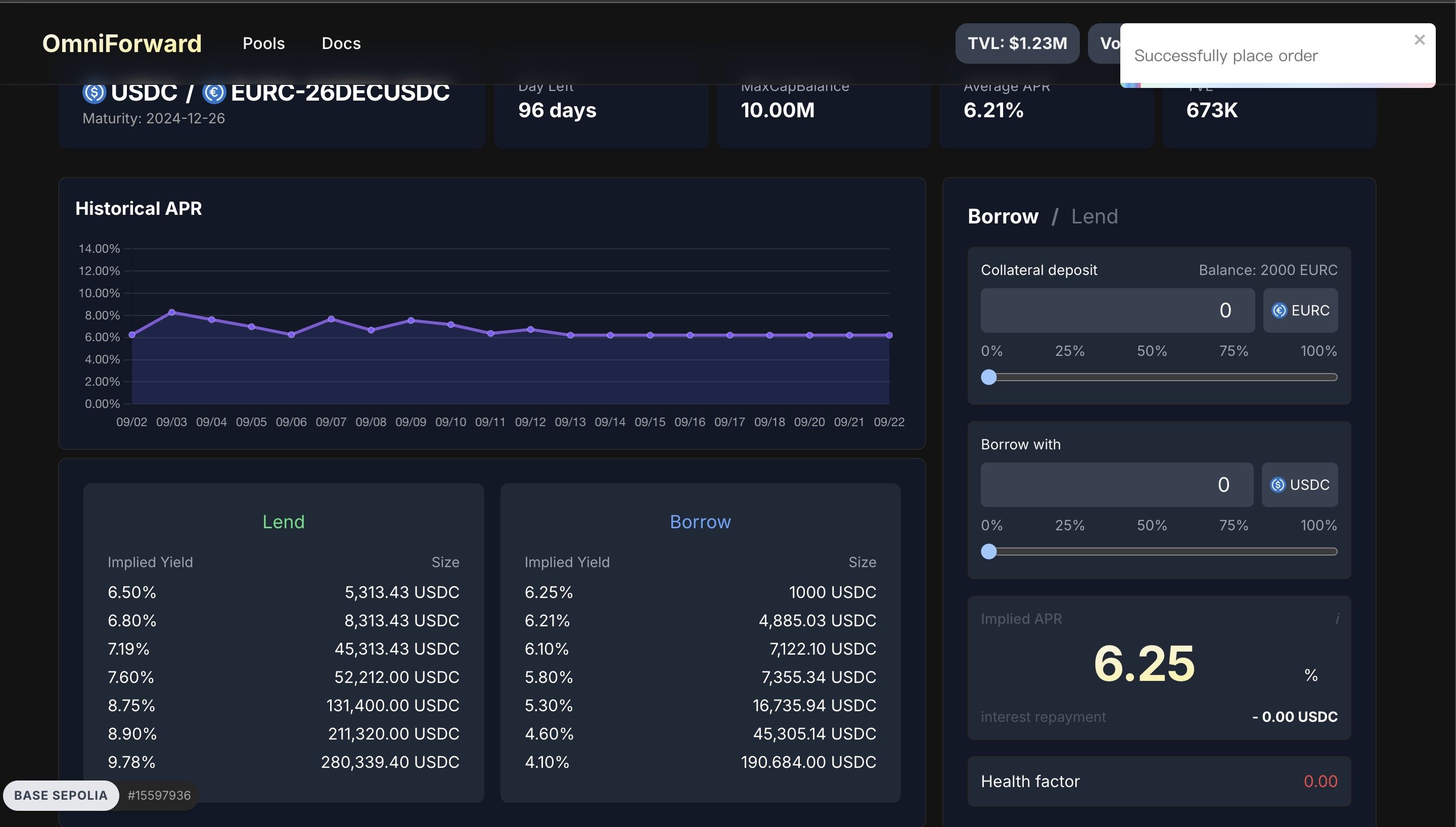Select Borrow order at 5.80% yield
Screen dimensions: 1456x827
(x=700, y=677)
